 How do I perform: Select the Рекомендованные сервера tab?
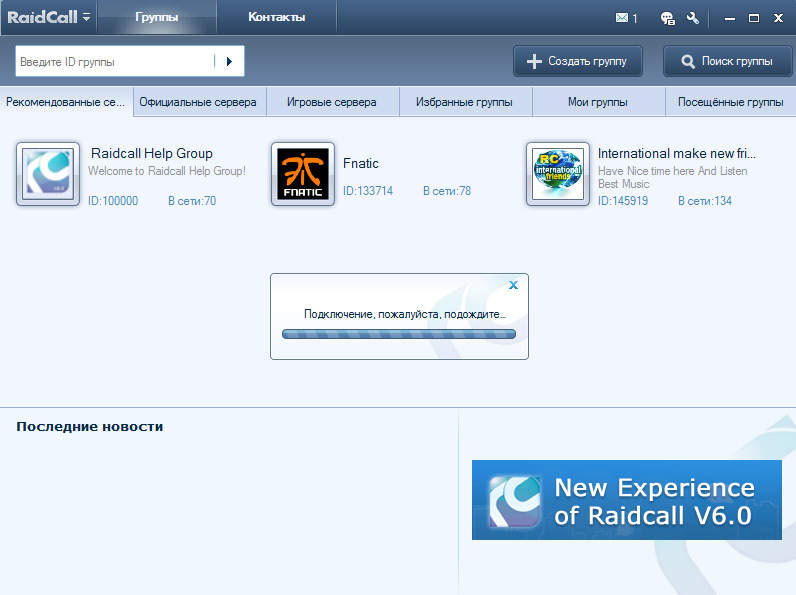[x=67, y=102]
